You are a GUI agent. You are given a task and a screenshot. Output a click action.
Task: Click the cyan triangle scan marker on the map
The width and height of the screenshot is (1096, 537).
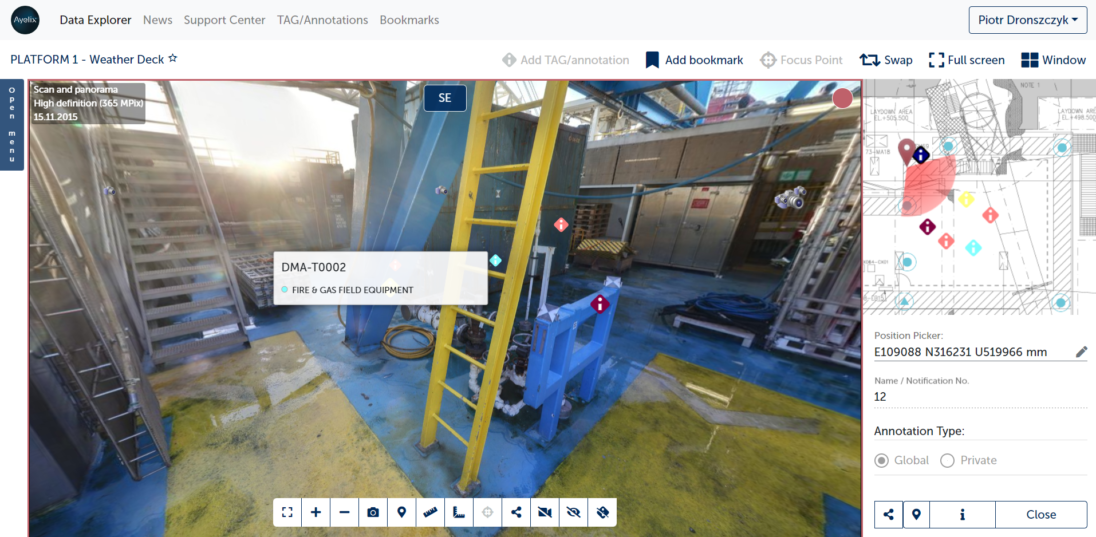click(905, 301)
